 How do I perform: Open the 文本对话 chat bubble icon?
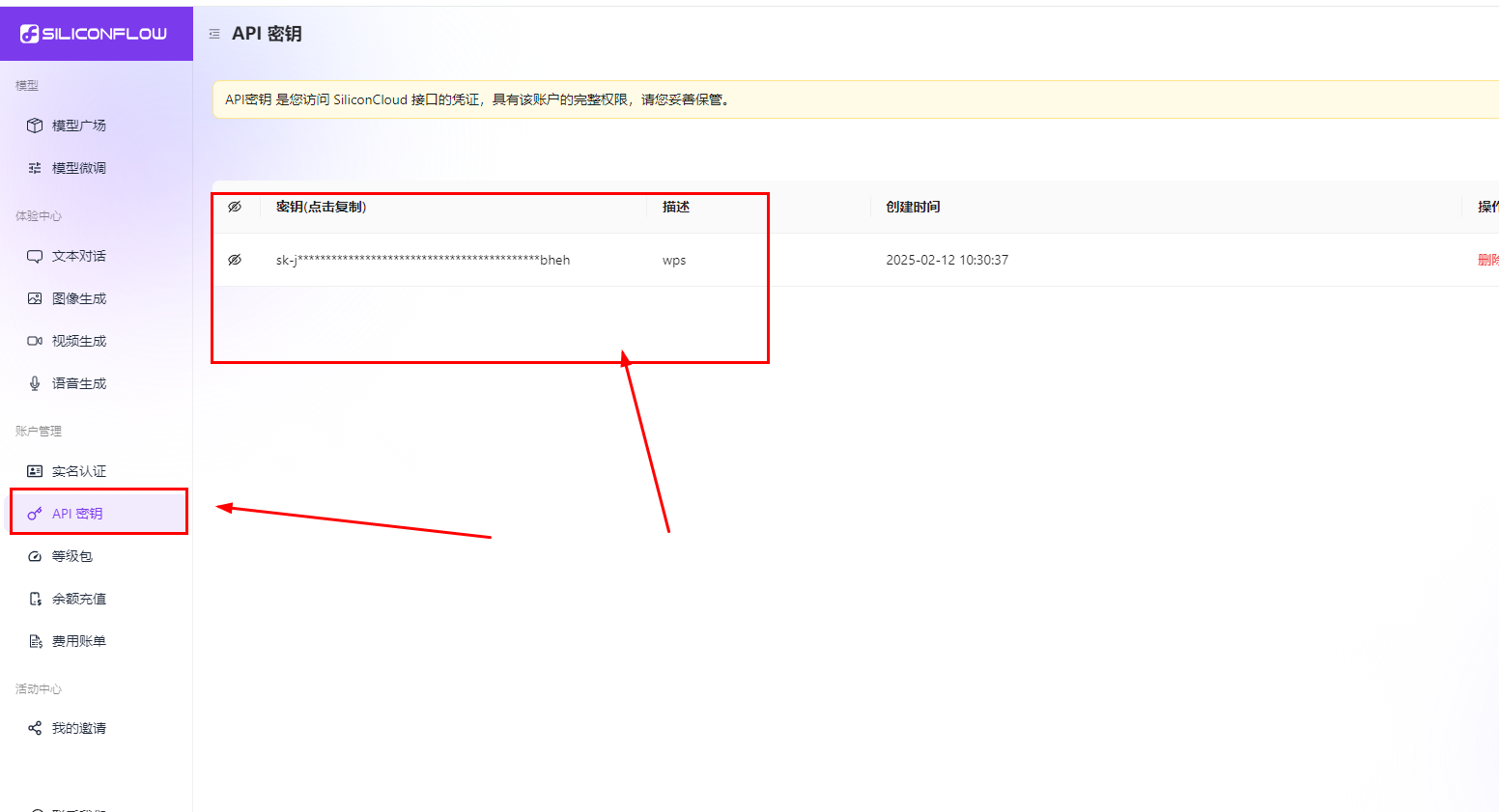tap(35, 256)
